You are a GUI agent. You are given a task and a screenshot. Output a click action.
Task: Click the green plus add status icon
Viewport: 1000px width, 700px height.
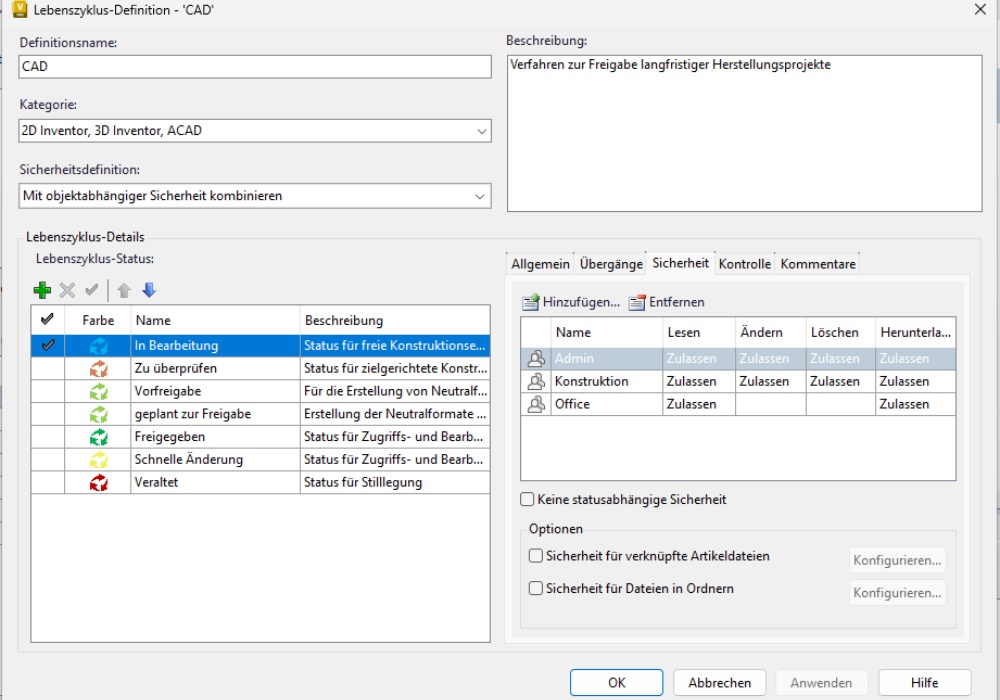(42, 290)
